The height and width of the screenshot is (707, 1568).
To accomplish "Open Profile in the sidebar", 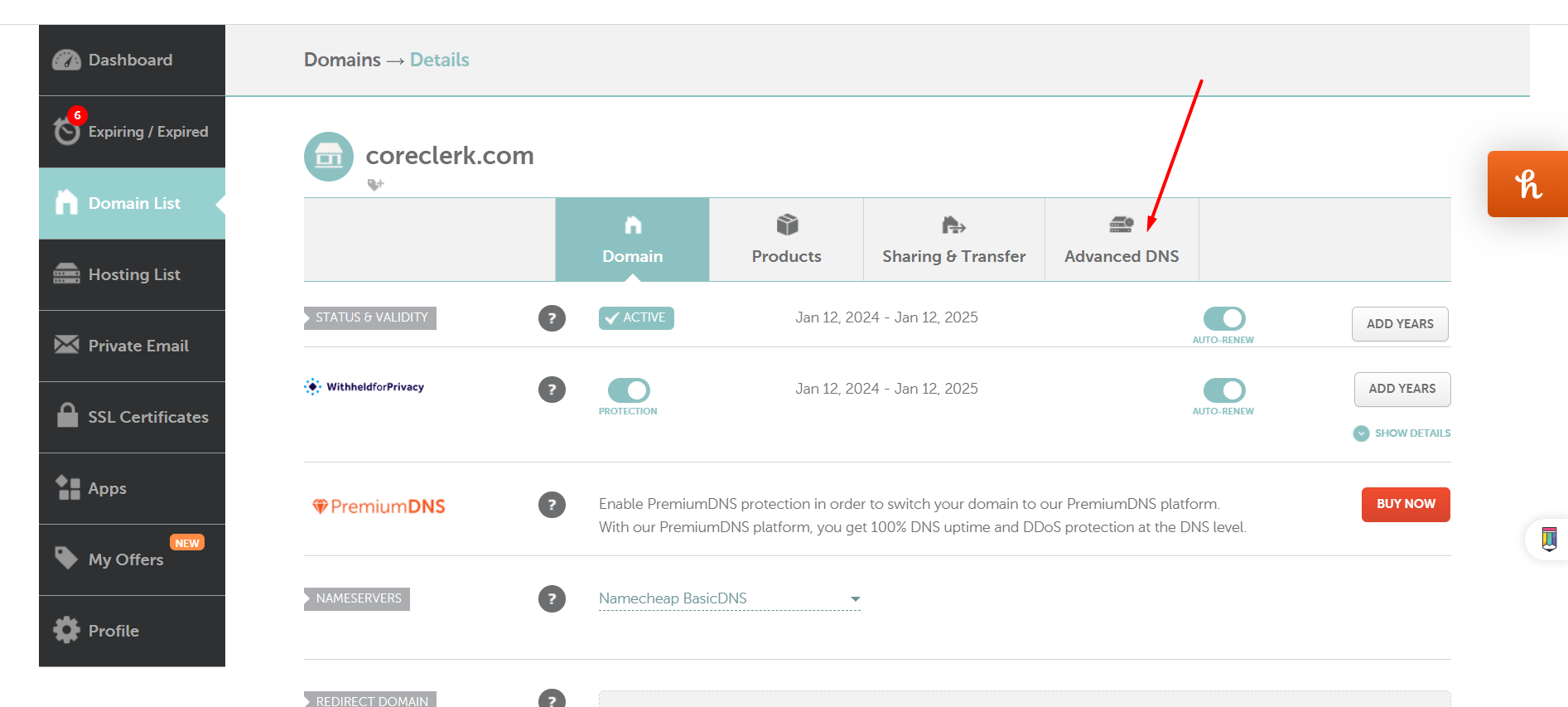I will point(132,631).
